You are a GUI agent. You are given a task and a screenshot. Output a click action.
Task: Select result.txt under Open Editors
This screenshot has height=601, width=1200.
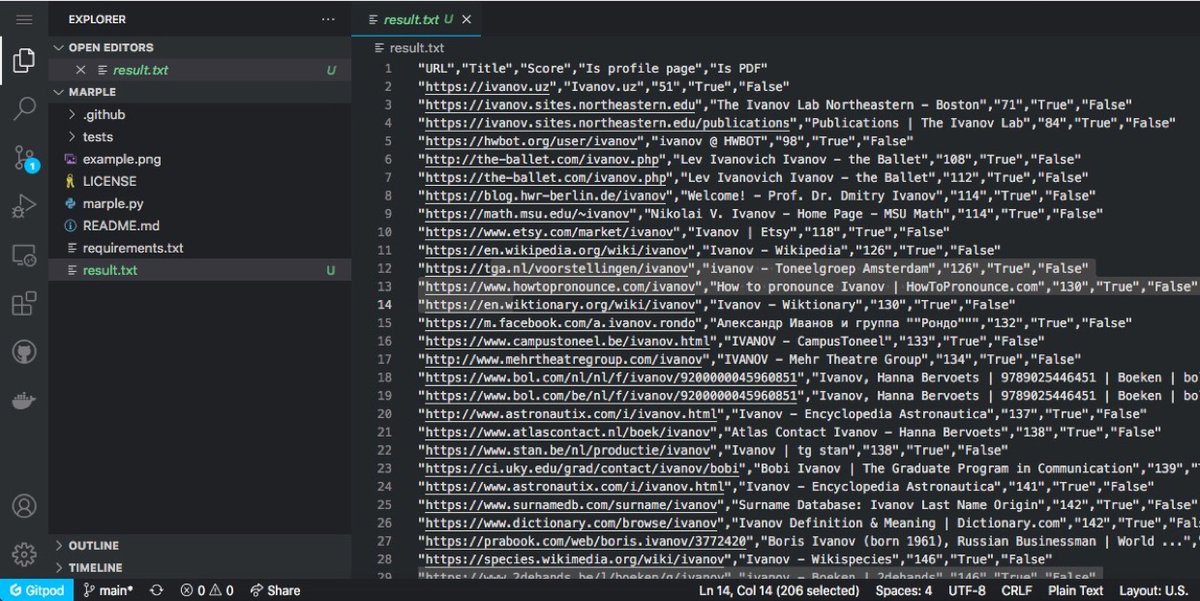pos(200,70)
